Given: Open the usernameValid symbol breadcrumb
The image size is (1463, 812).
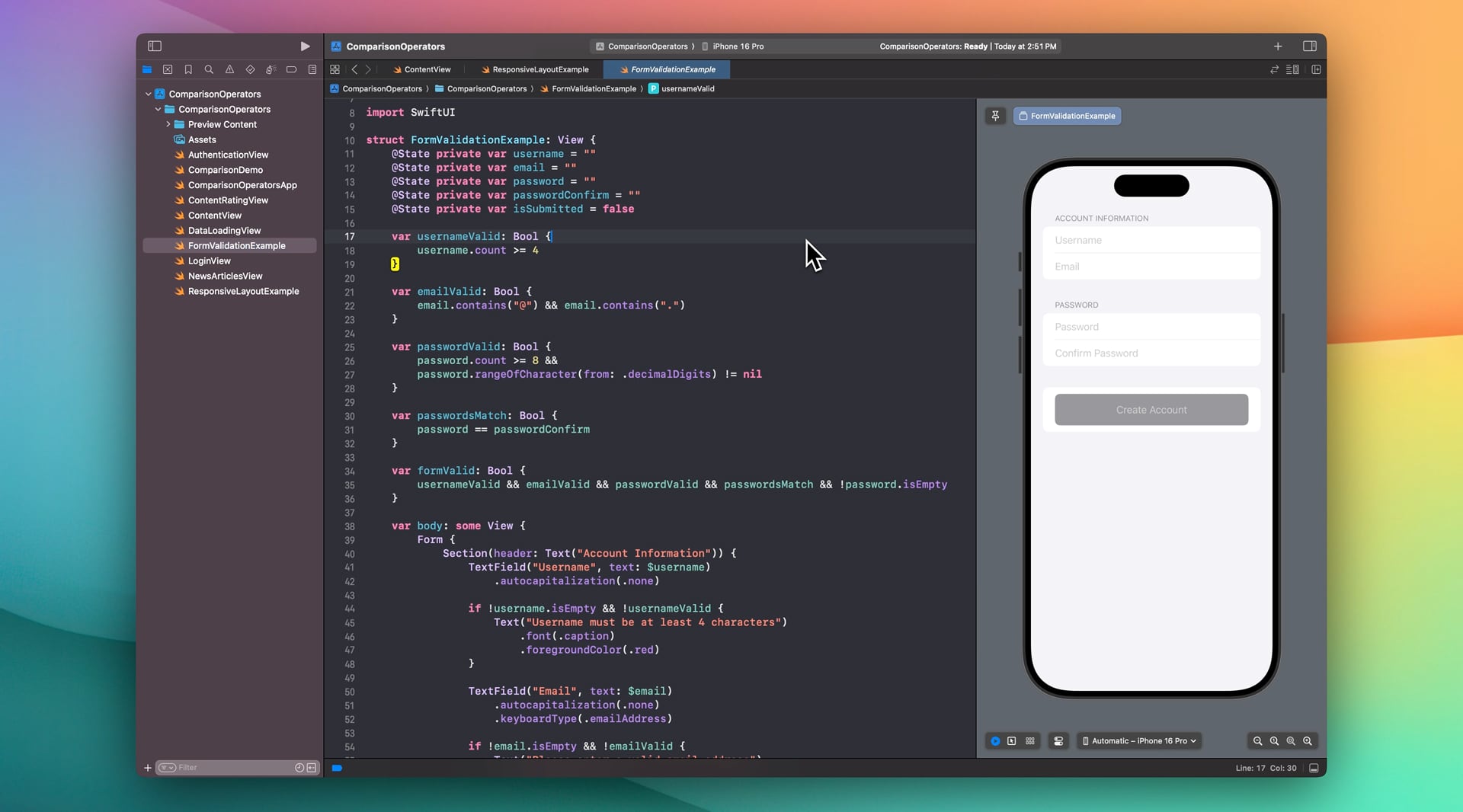Looking at the screenshot, I should coord(682,89).
